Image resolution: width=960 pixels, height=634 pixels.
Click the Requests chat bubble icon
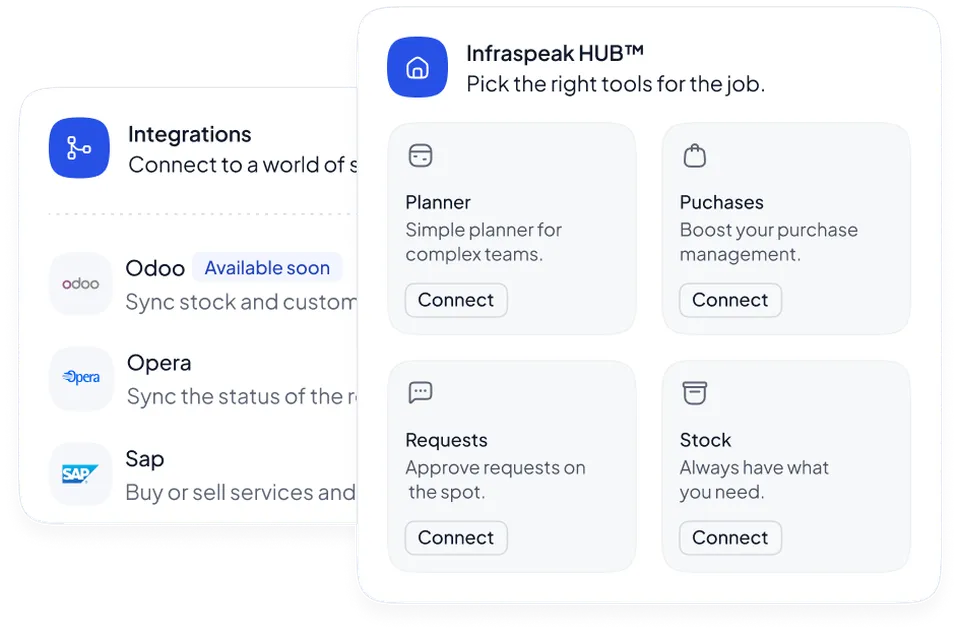pyautogui.click(x=421, y=393)
